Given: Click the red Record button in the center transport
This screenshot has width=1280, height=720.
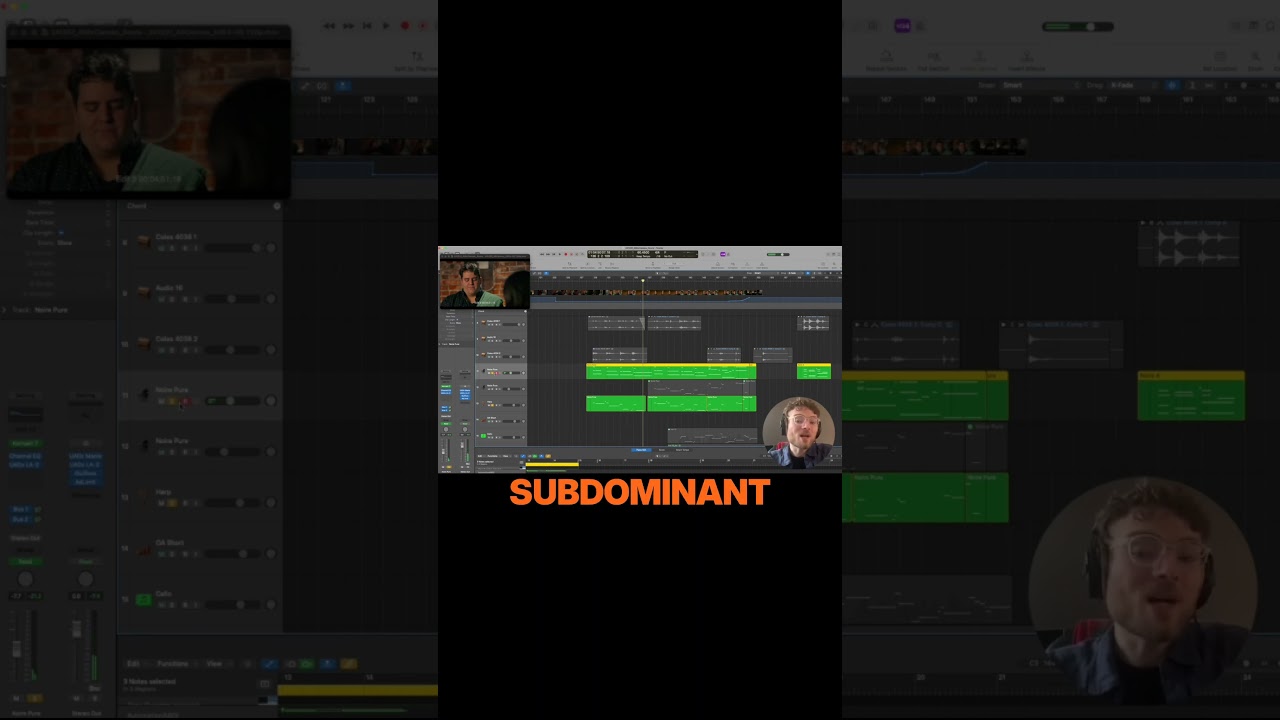Looking at the screenshot, I should tap(566, 254).
